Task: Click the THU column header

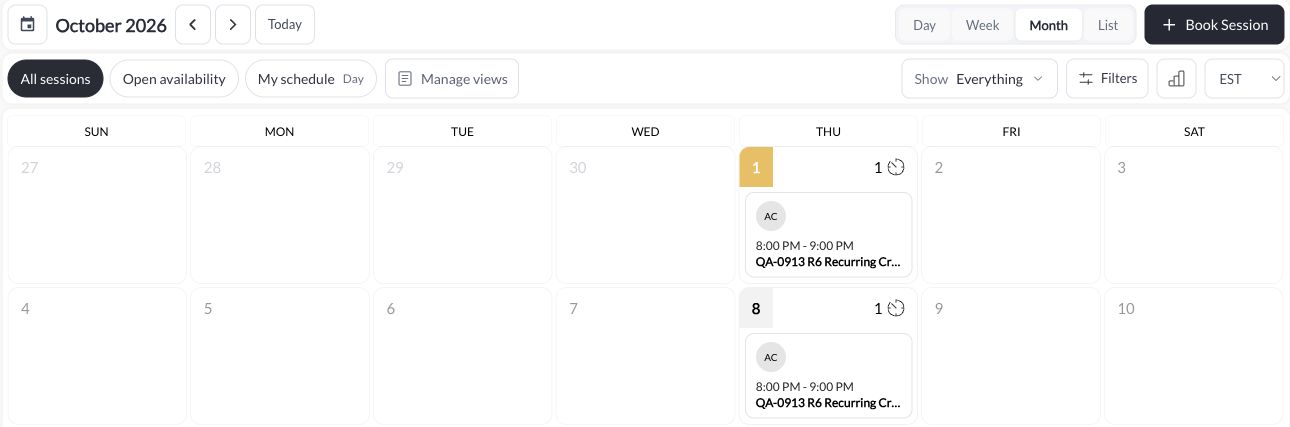Action: (828, 131)
